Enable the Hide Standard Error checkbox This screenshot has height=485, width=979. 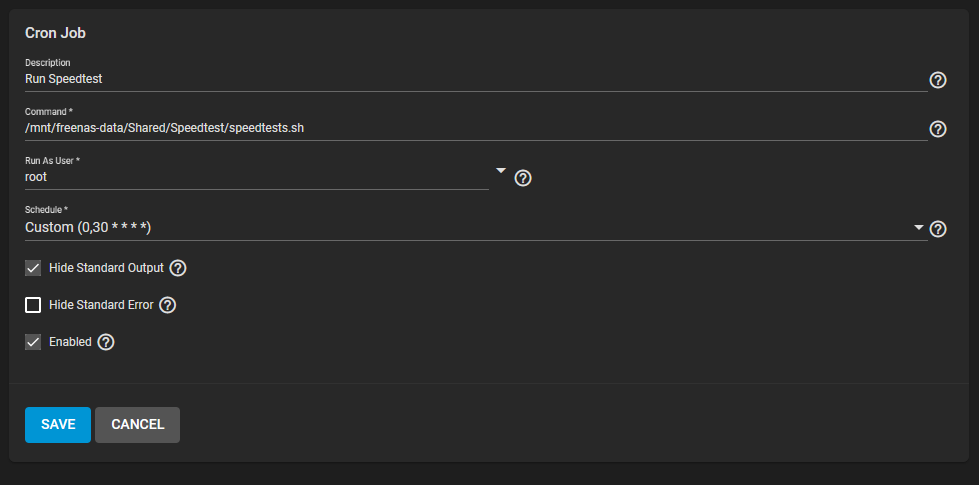[x=33, y=305]
